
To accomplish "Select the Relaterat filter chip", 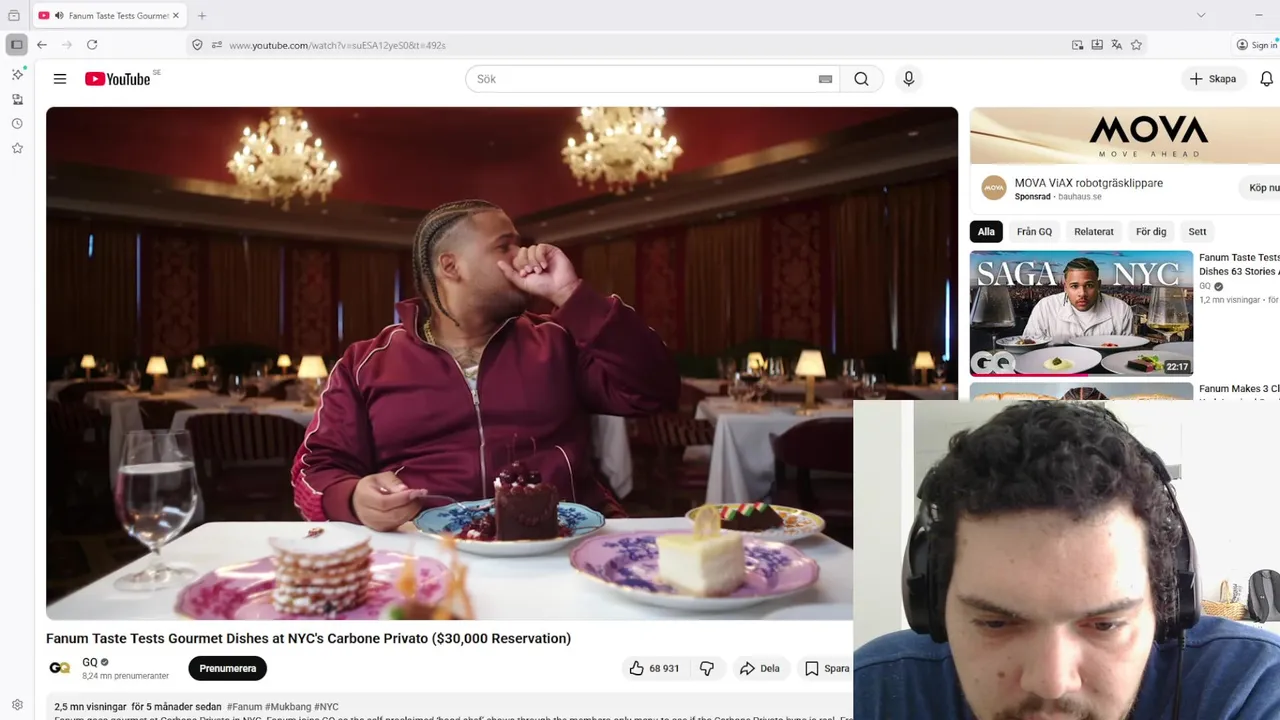I will pos(1093,231).
